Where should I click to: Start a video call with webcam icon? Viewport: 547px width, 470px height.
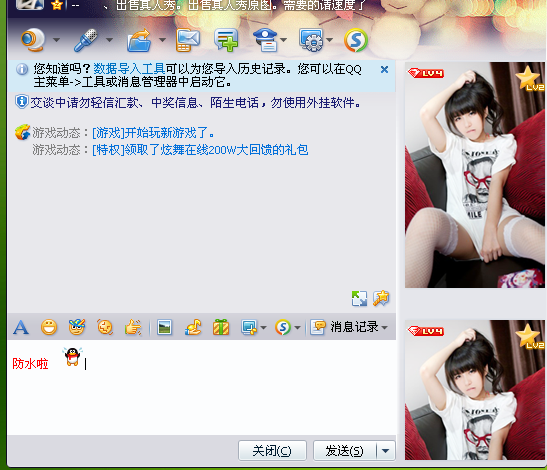[33, 40]
